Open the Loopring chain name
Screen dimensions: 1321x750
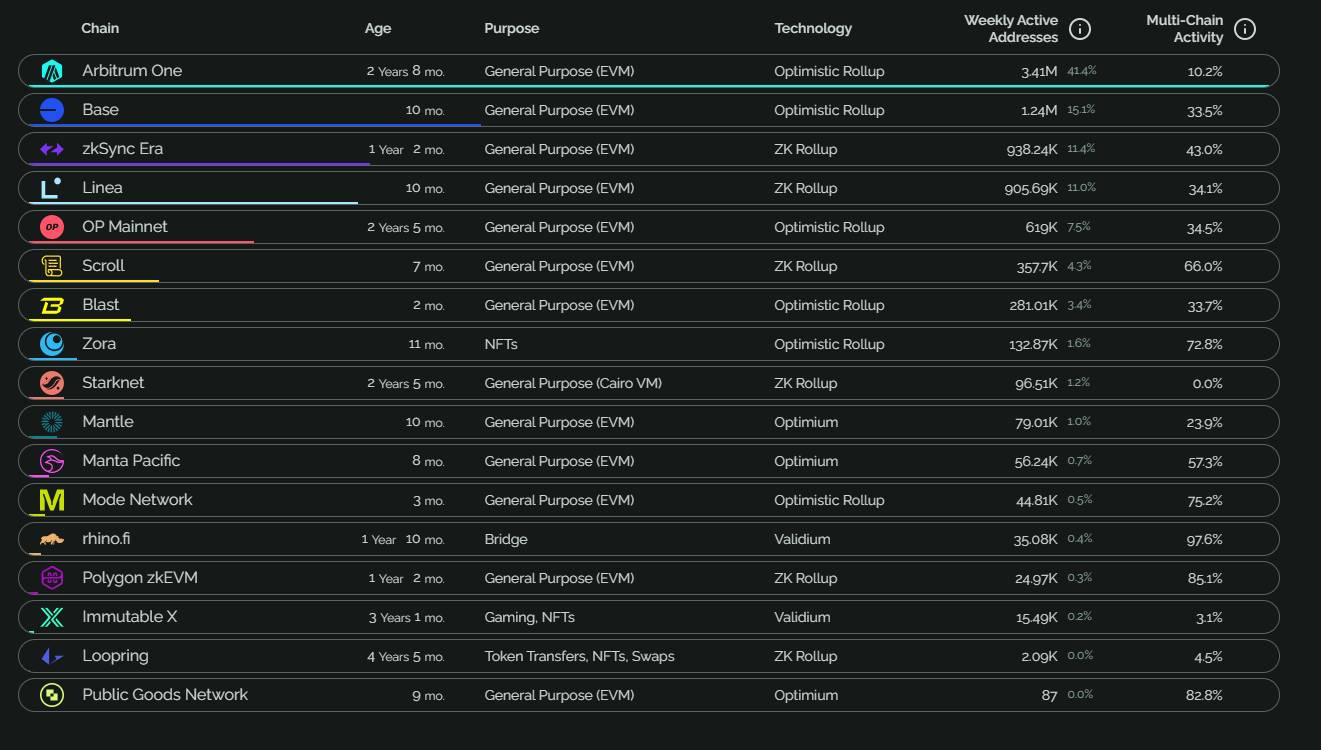tap(115, 655)
